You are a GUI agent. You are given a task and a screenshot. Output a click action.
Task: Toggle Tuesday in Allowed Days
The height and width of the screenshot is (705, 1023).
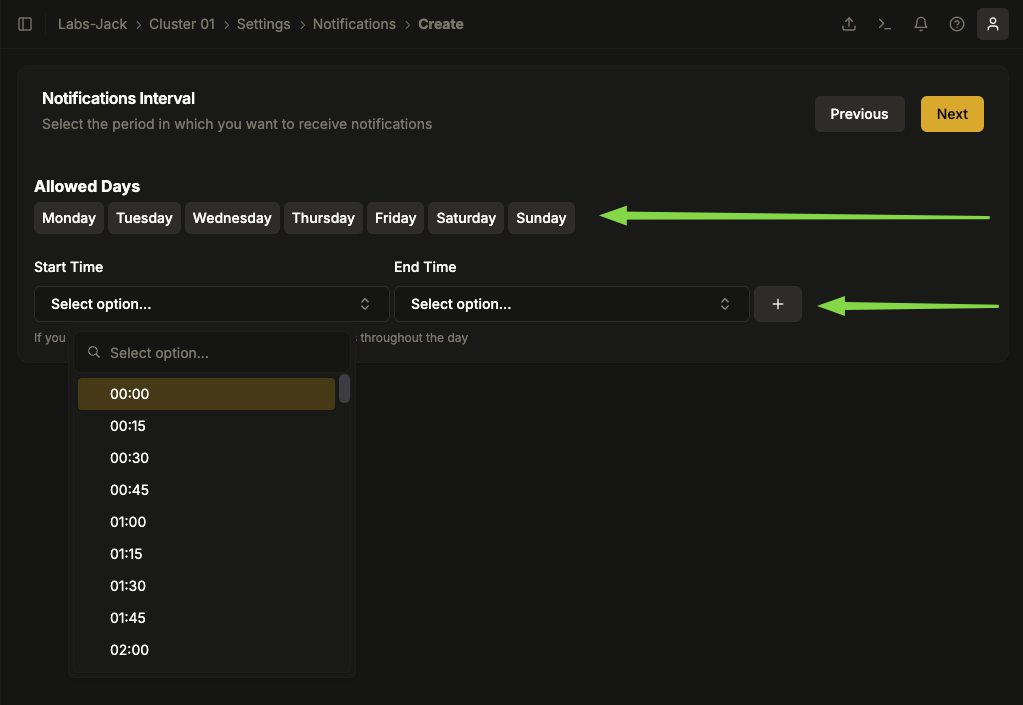click(x=144, y=218)
